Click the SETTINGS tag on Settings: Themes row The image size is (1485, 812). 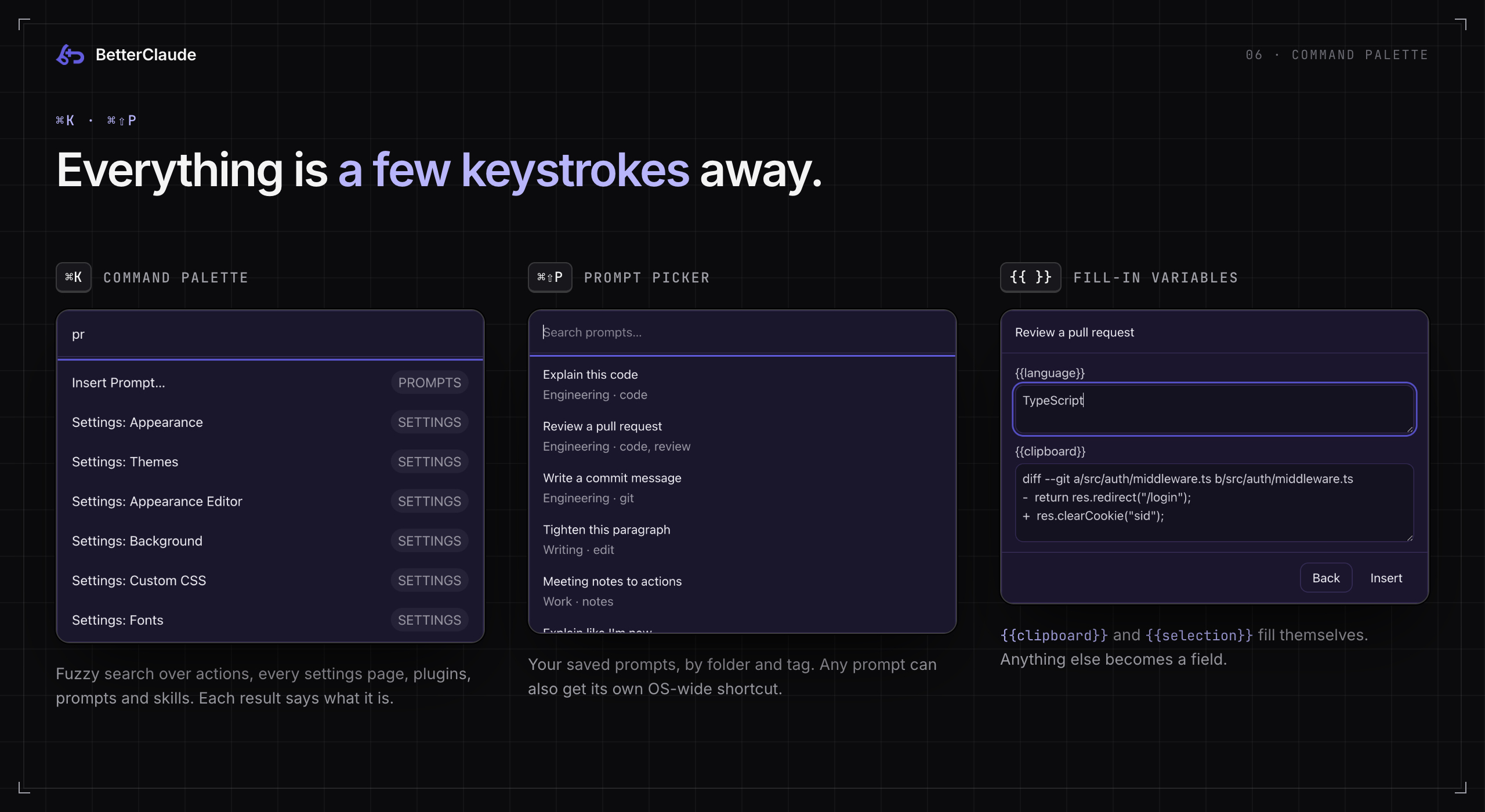point(429,462)
